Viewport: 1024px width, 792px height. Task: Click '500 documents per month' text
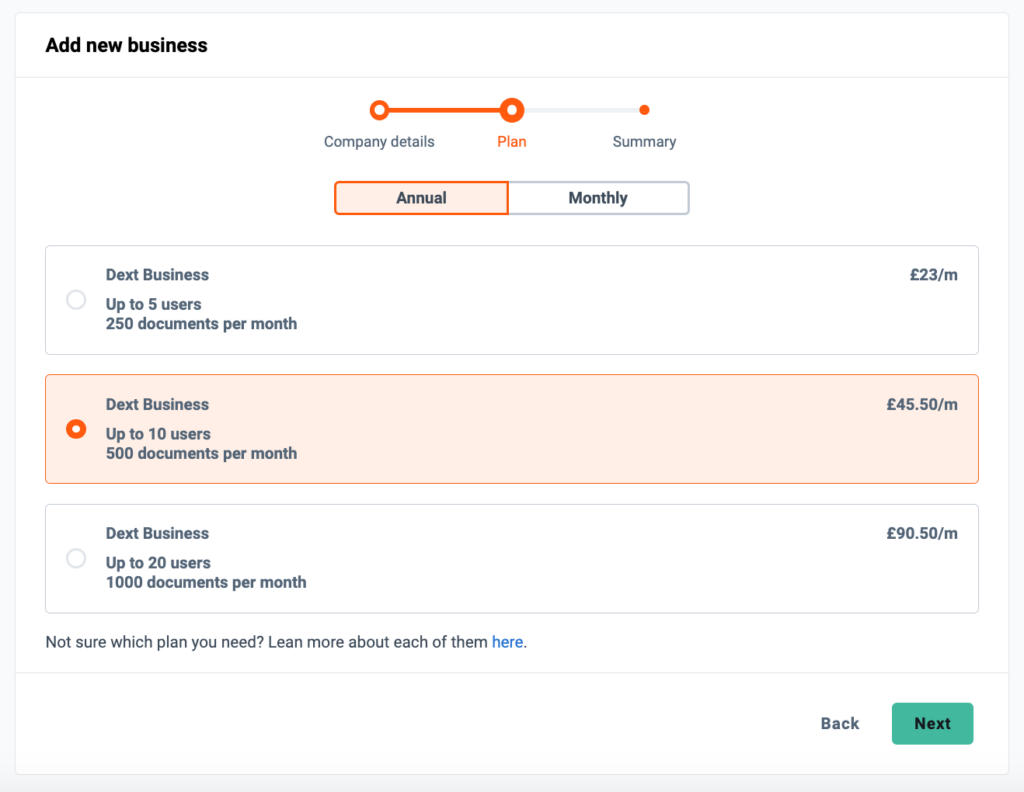click(201, 453)
